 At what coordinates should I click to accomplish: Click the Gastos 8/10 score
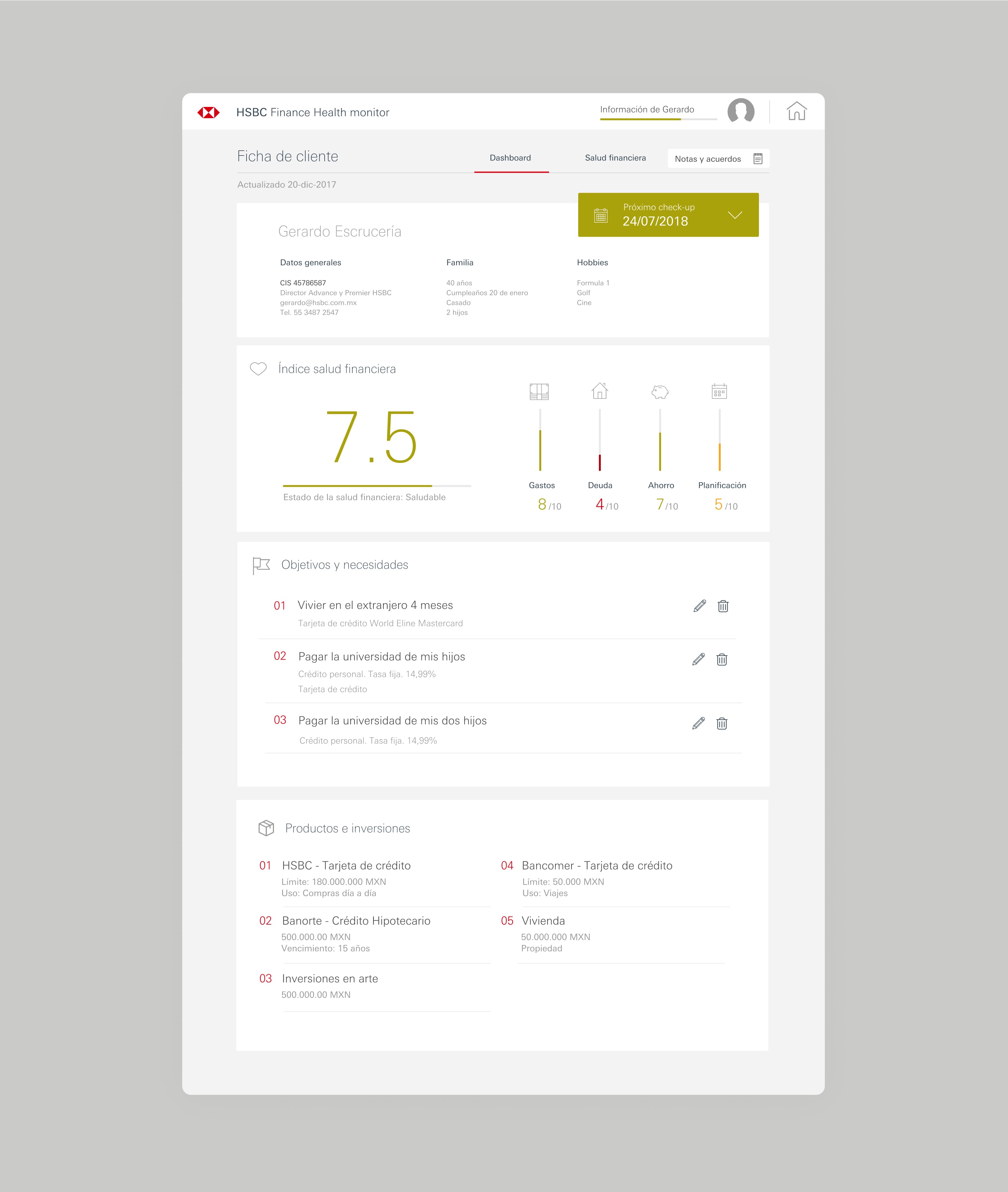click(x=549, y=505)
